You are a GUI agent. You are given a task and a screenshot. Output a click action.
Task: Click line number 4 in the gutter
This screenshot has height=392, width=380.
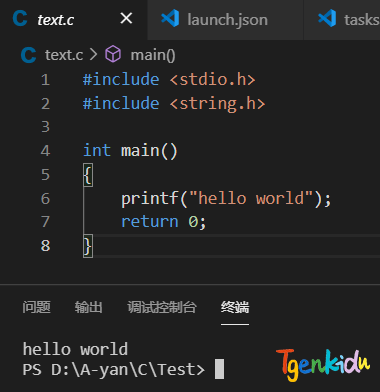pyautogui.click(x=45, y=151)
